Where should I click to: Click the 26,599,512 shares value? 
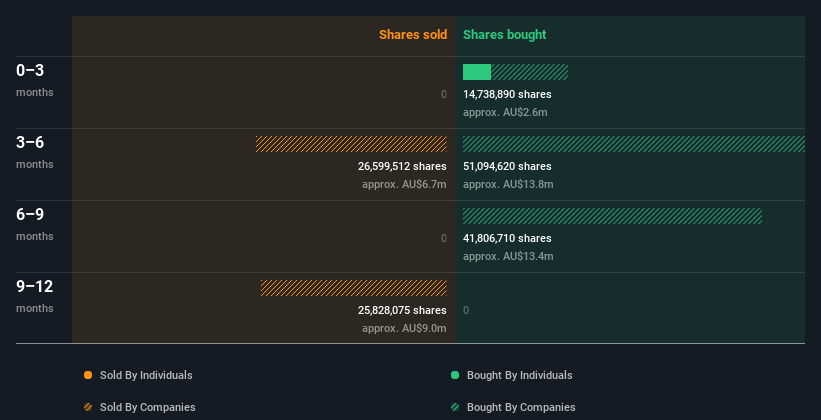point(402,167)
